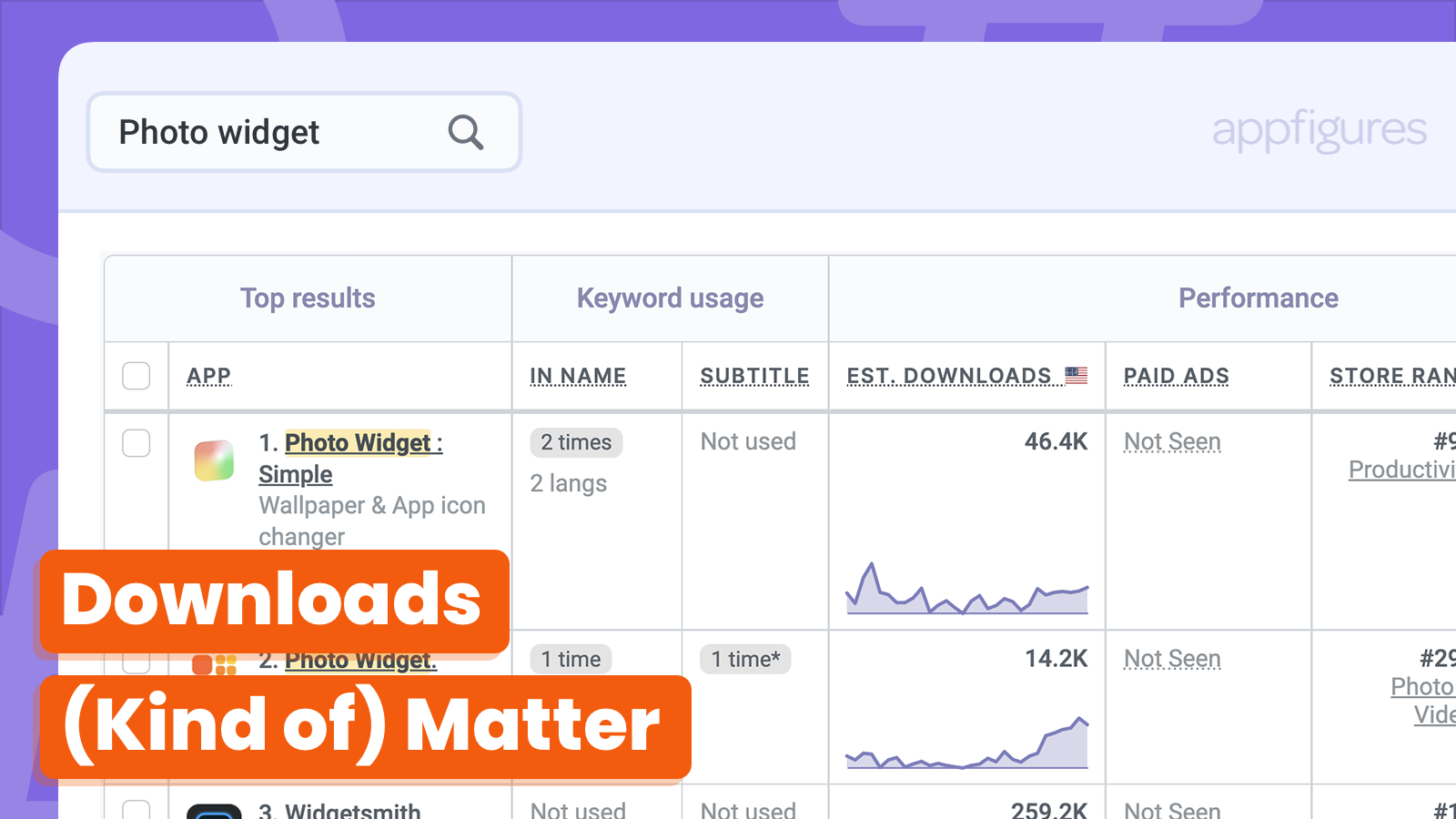Click the second Photo Widget app icon
The width and height of the screenshot is (1456, 819).
point(214,664)
